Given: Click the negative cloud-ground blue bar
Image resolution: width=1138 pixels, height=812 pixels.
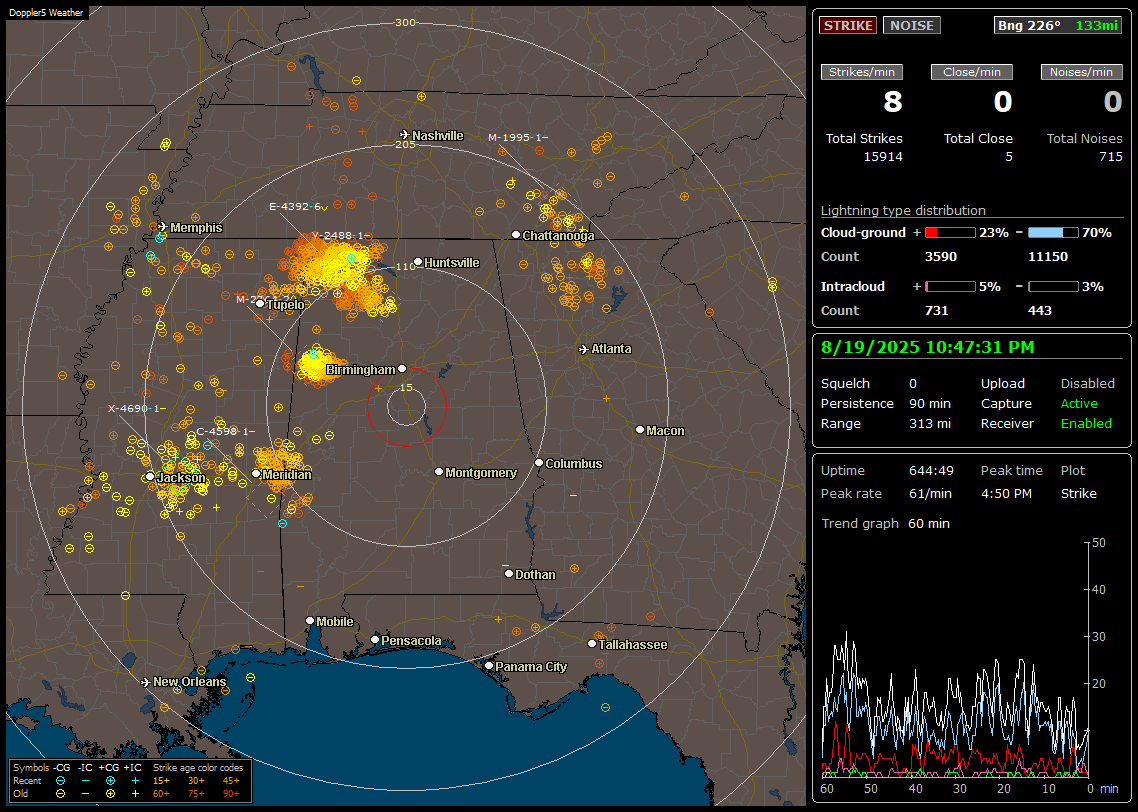Looking at the screenshot, I should [1053, 233].
